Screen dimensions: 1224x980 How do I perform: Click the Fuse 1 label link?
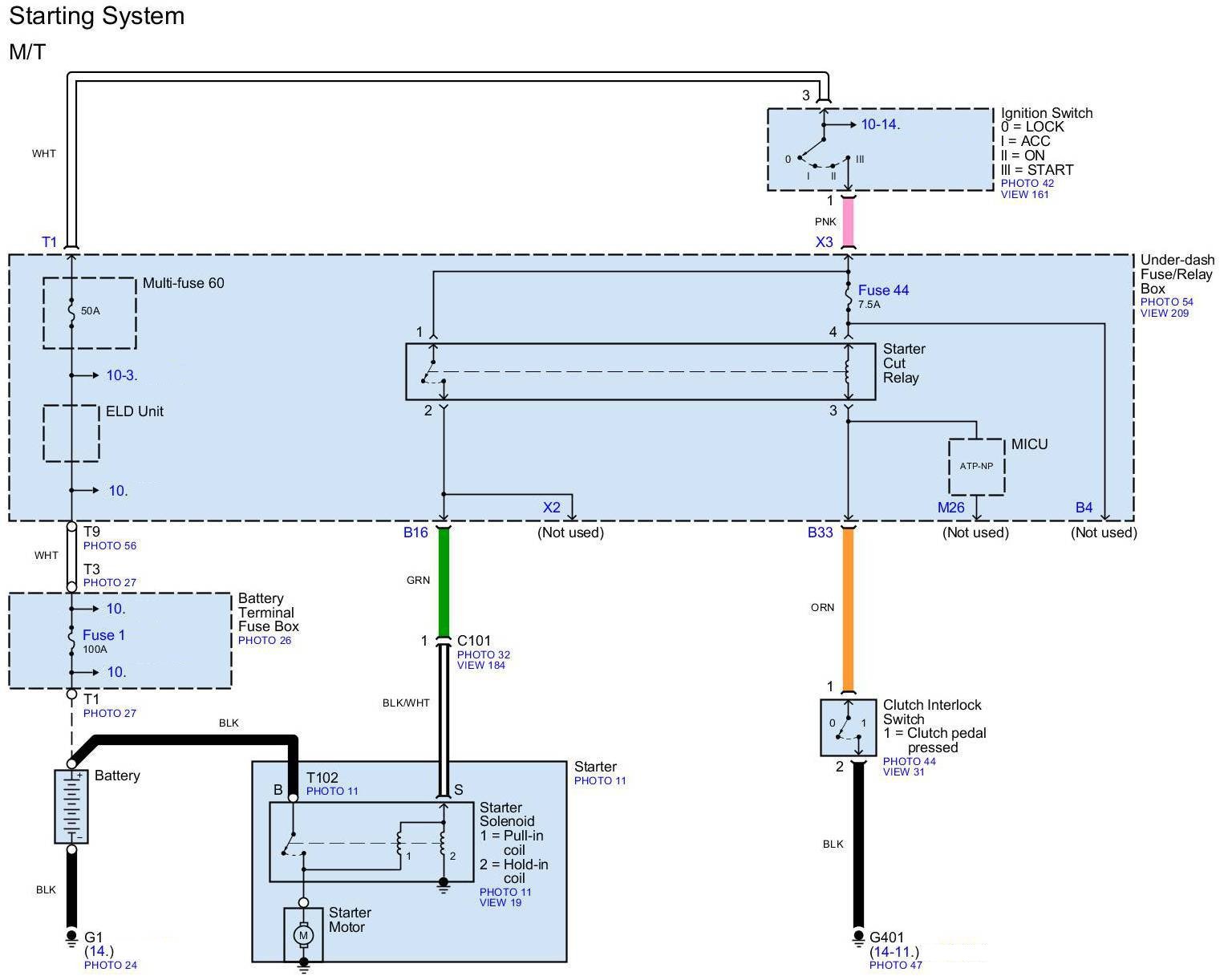click(x=103, y=635)
